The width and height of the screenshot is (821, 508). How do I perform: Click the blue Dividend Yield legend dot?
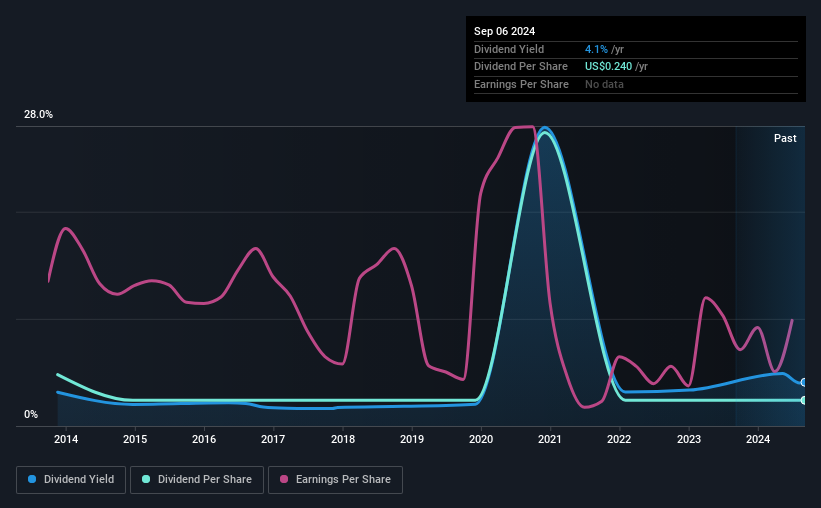pyautogui.click(x=32, y=479)
